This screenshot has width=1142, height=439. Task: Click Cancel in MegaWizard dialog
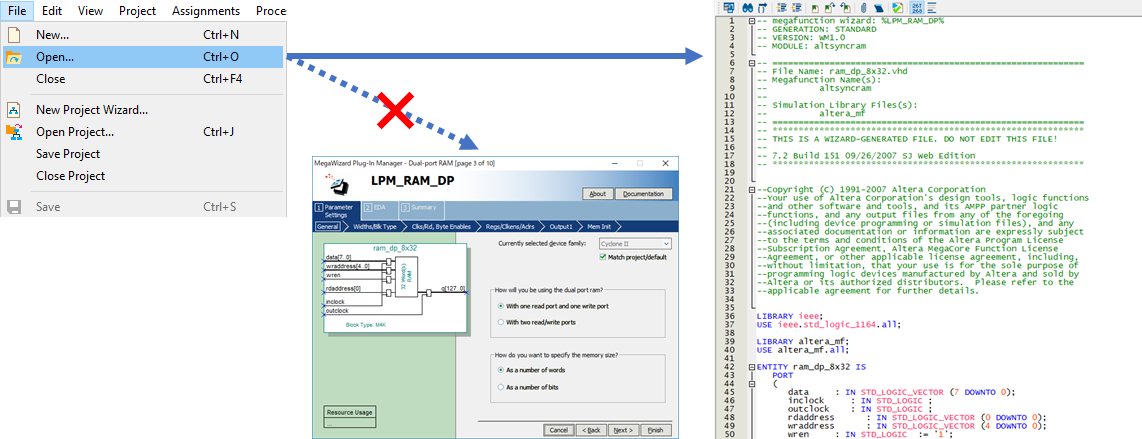pos(559,430)
